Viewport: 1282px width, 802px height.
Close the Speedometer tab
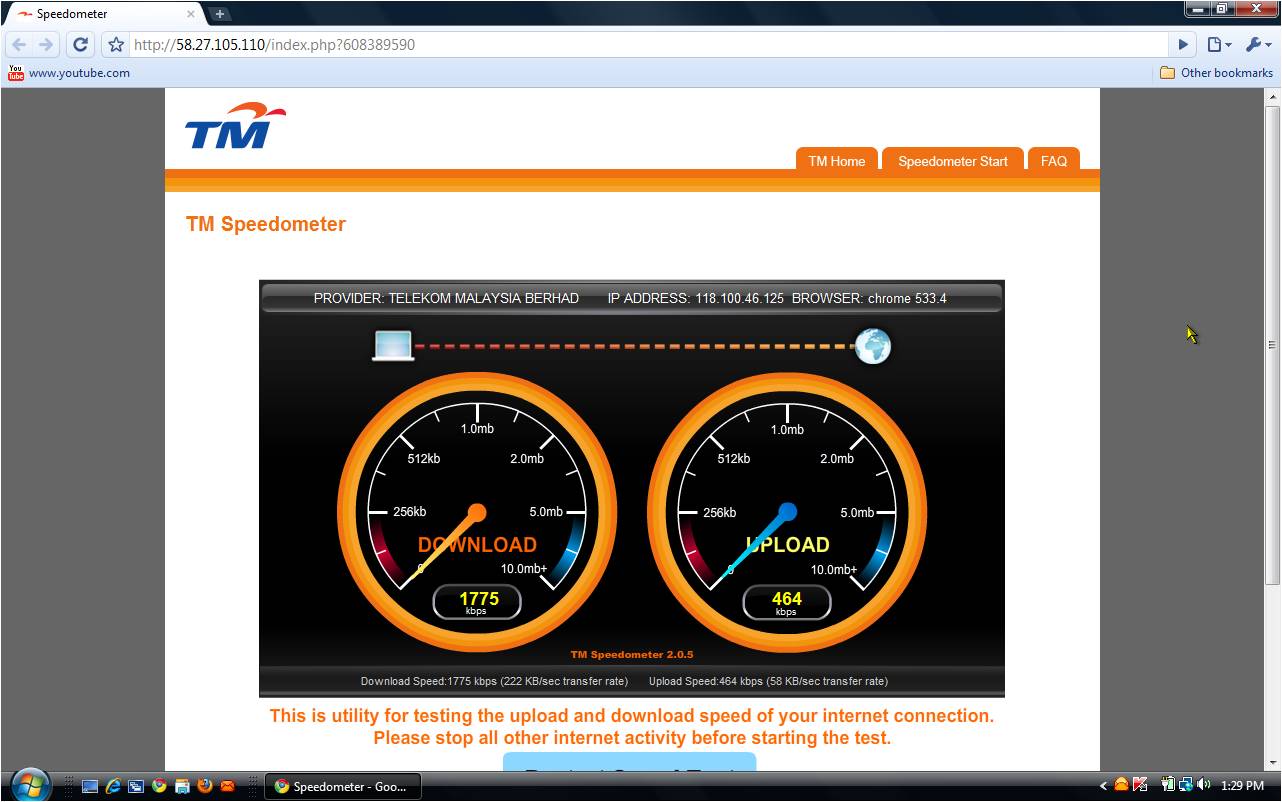click(190, 14)
